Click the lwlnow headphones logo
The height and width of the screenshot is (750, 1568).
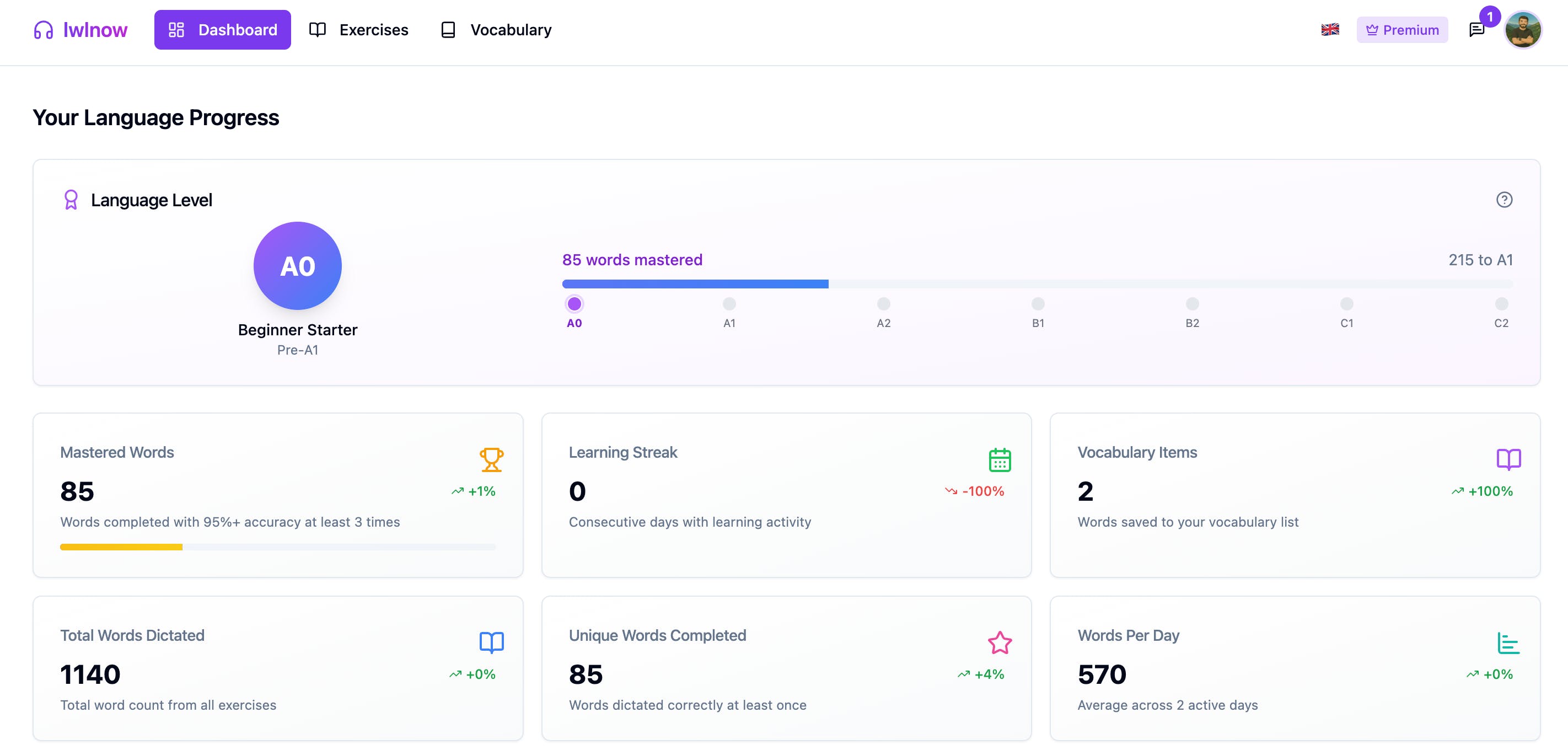[x=44, y=30]
